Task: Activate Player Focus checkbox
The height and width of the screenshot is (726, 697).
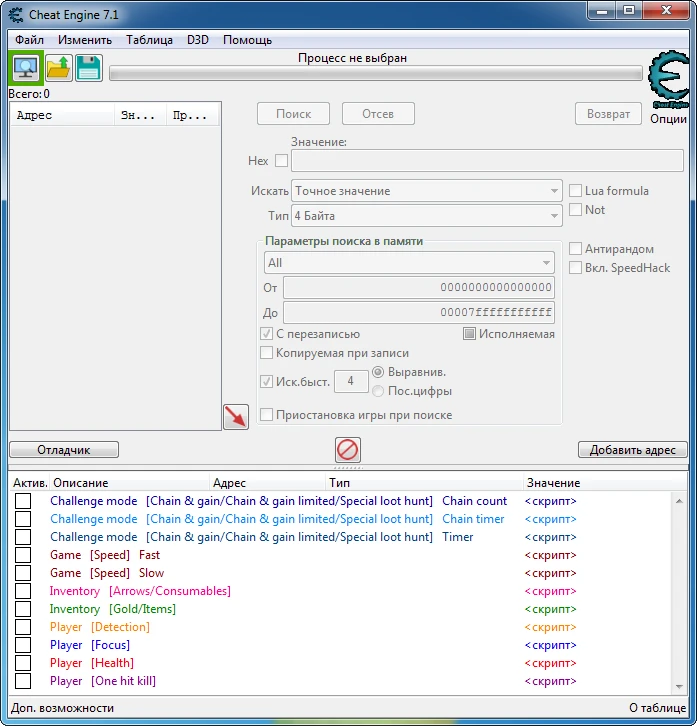Action: pyautogui.click(x=23, y=645)
